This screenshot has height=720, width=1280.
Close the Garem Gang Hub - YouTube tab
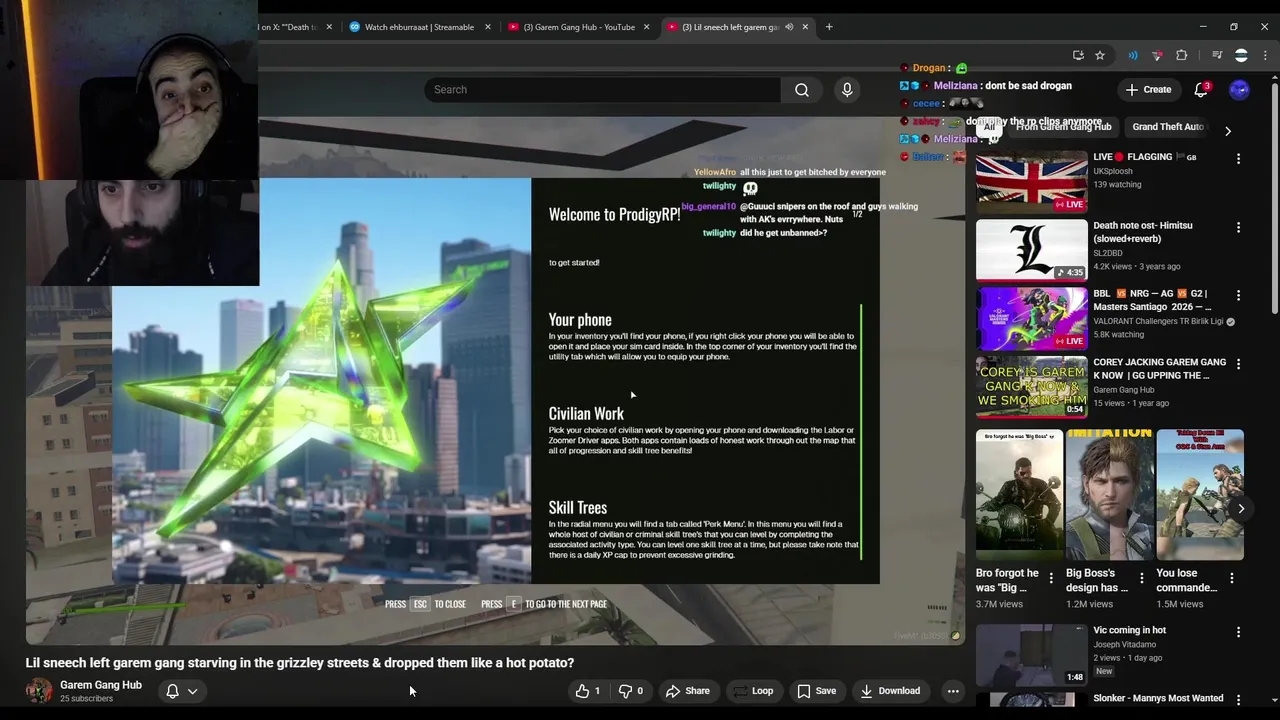pos(646,27)
